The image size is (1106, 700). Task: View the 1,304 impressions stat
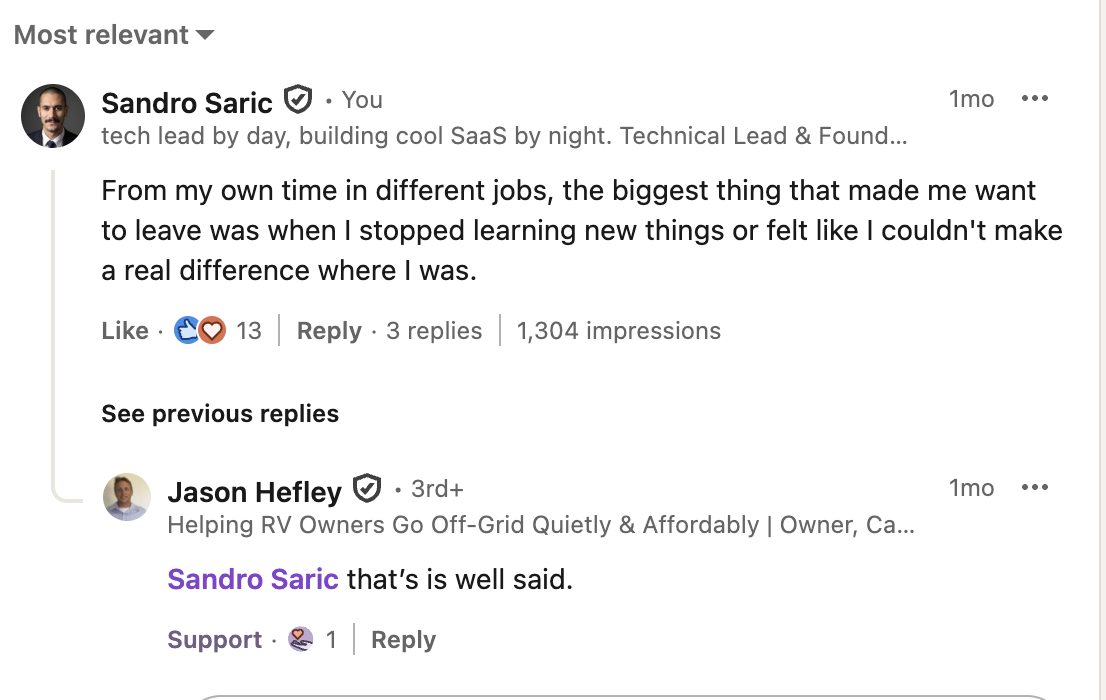pos(618,331)
